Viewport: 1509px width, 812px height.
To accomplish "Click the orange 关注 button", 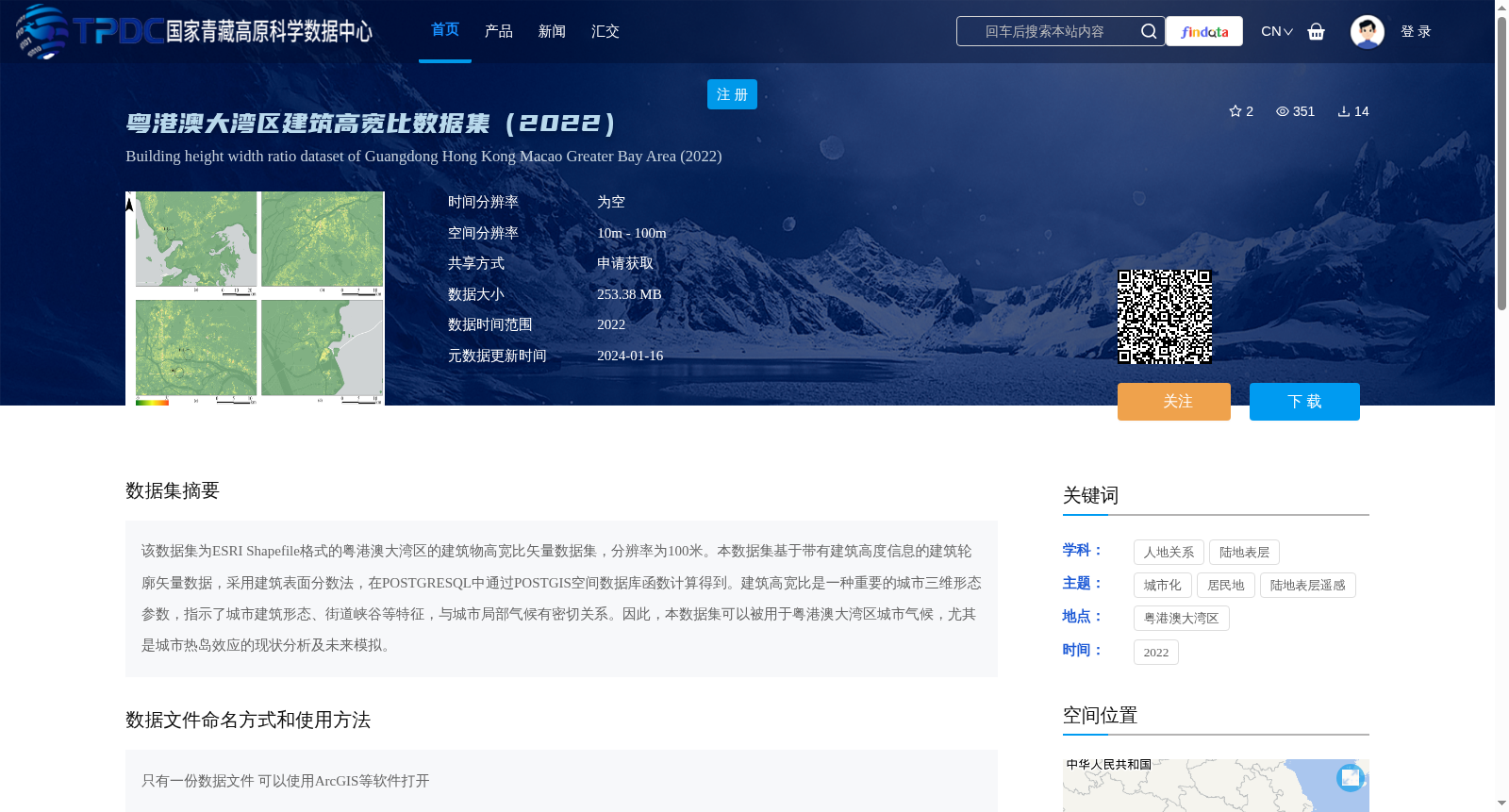I will [1174, 402].
